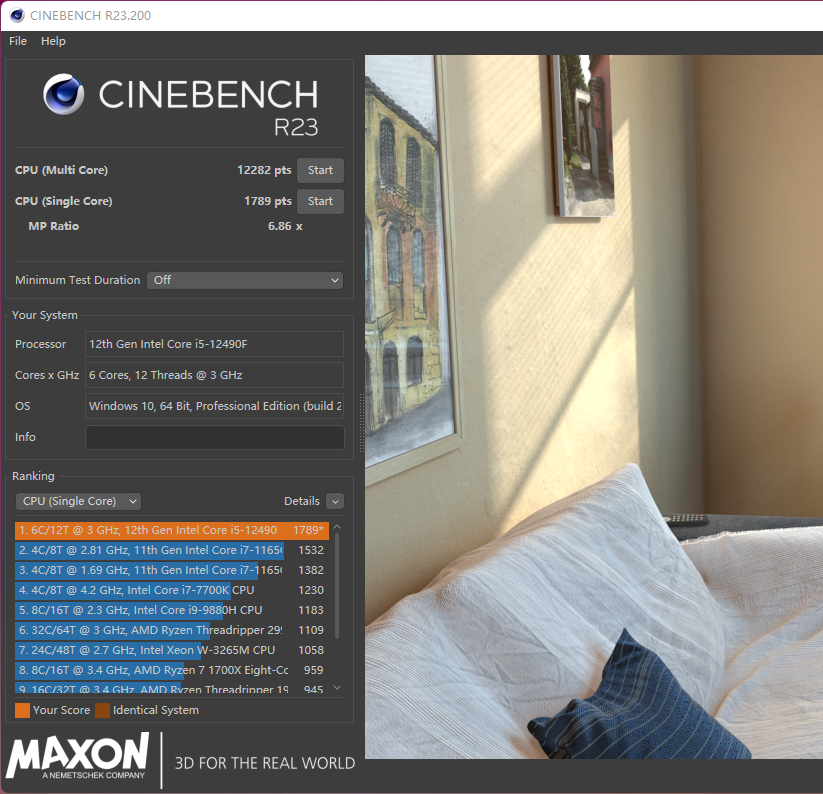Click the empty Info input field
This screenshot has height=794, width=823.
[214, 437]
